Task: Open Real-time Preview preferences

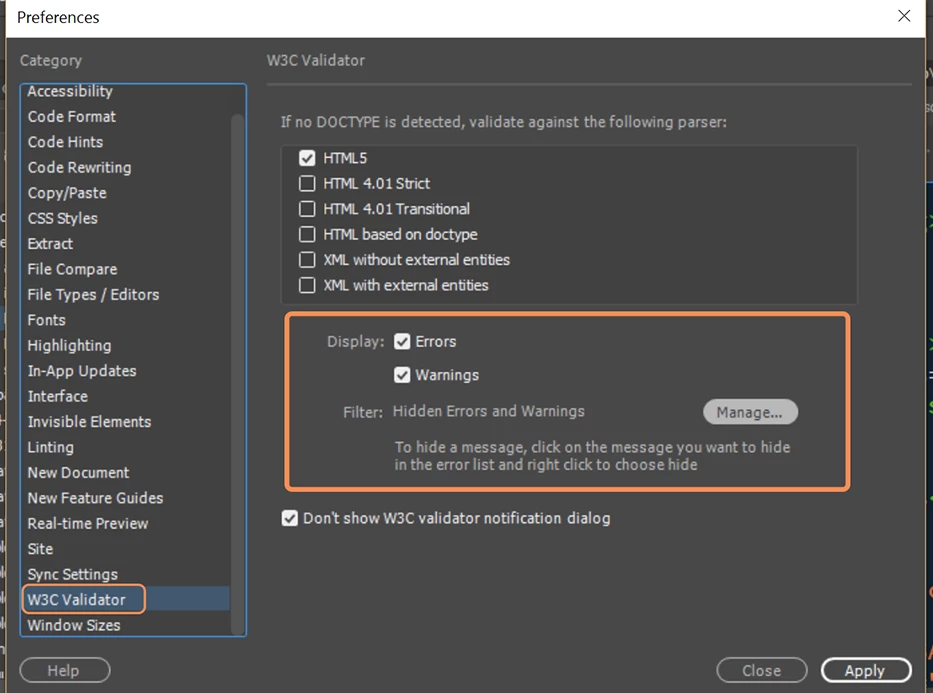Action: click(126, 523)
